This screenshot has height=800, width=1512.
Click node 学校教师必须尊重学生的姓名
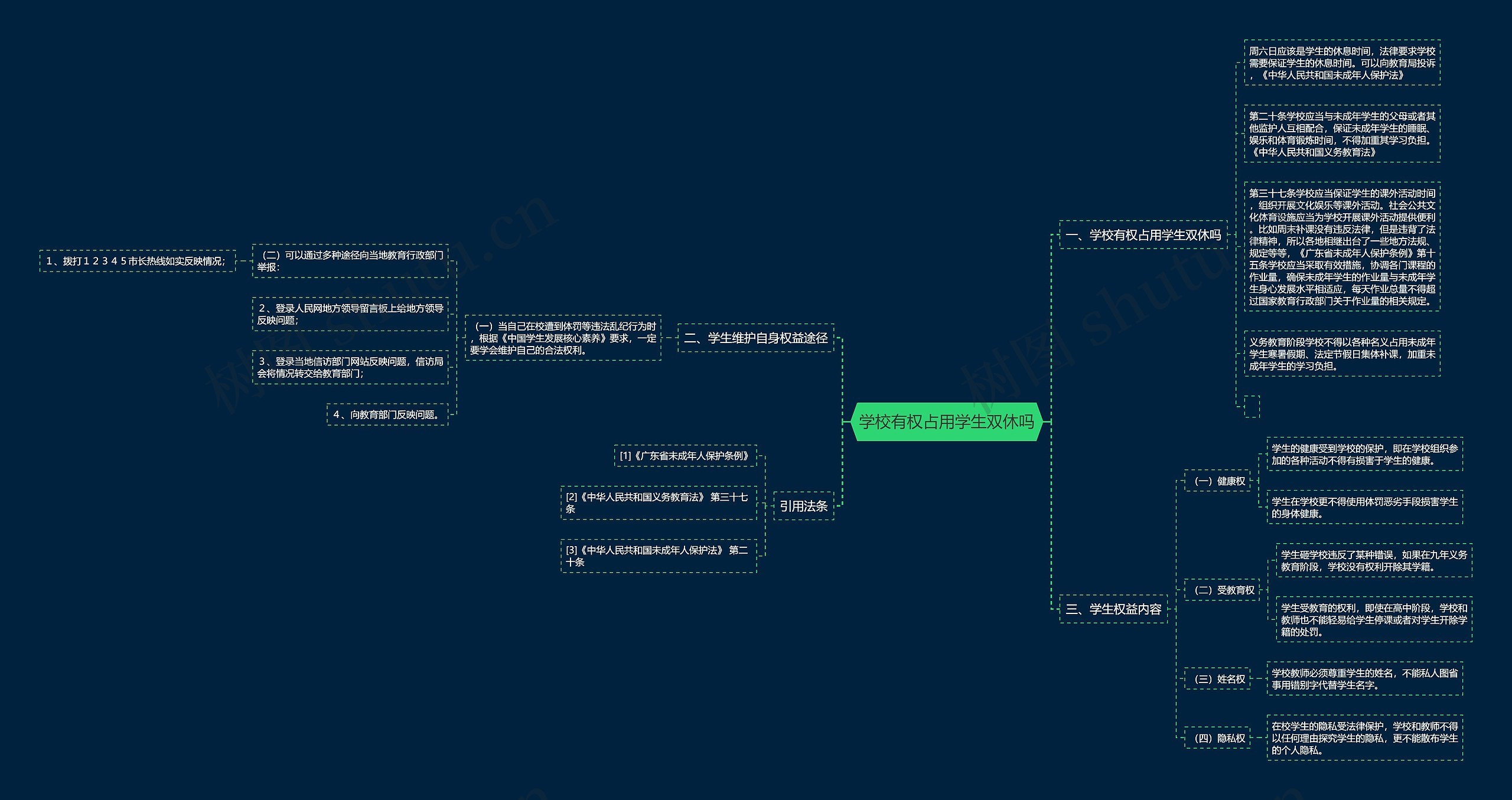pos(1364,679)
